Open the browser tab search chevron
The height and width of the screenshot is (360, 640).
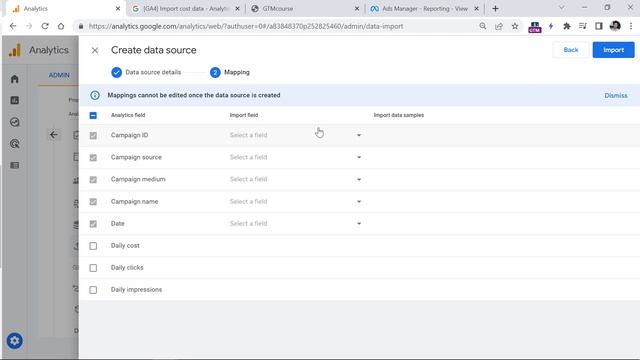click(561, 8)
